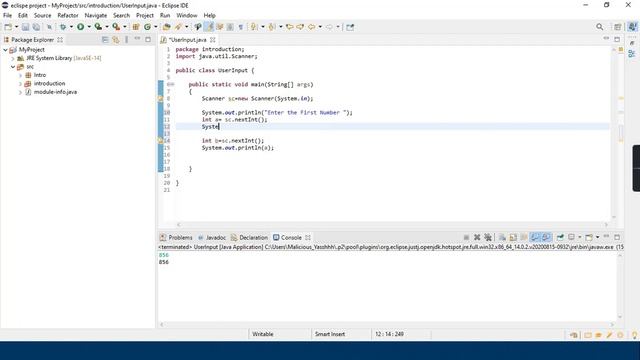Screen dimensions: 640x360
Task: Open the Source menu
Action: [42, 16]
